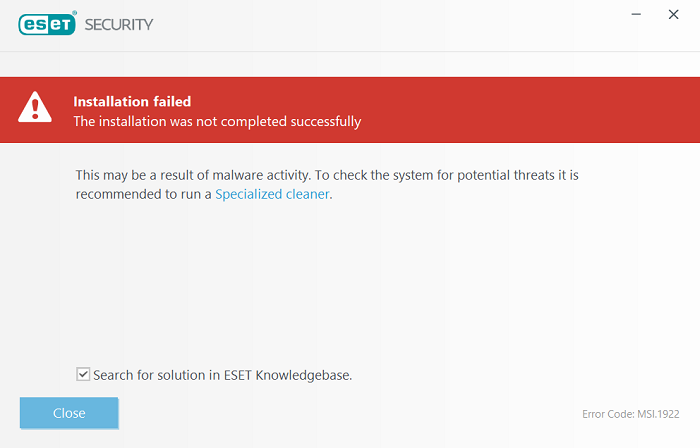This screenshot has height=448, width=700.
Task: Click the 'recommended to run a' text line
Action: point(143,194)
